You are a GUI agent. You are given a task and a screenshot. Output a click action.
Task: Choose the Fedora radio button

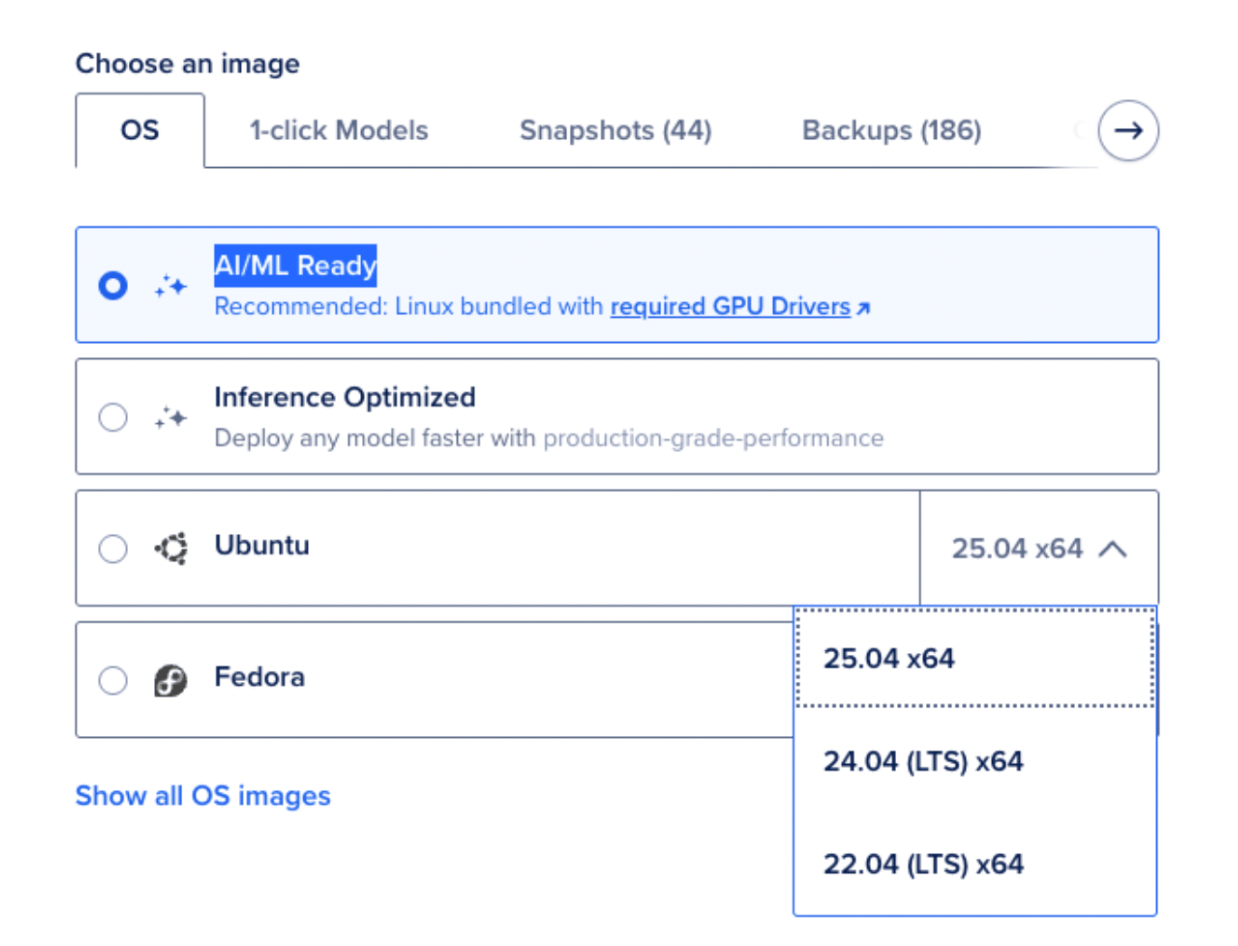click(113, 681)
